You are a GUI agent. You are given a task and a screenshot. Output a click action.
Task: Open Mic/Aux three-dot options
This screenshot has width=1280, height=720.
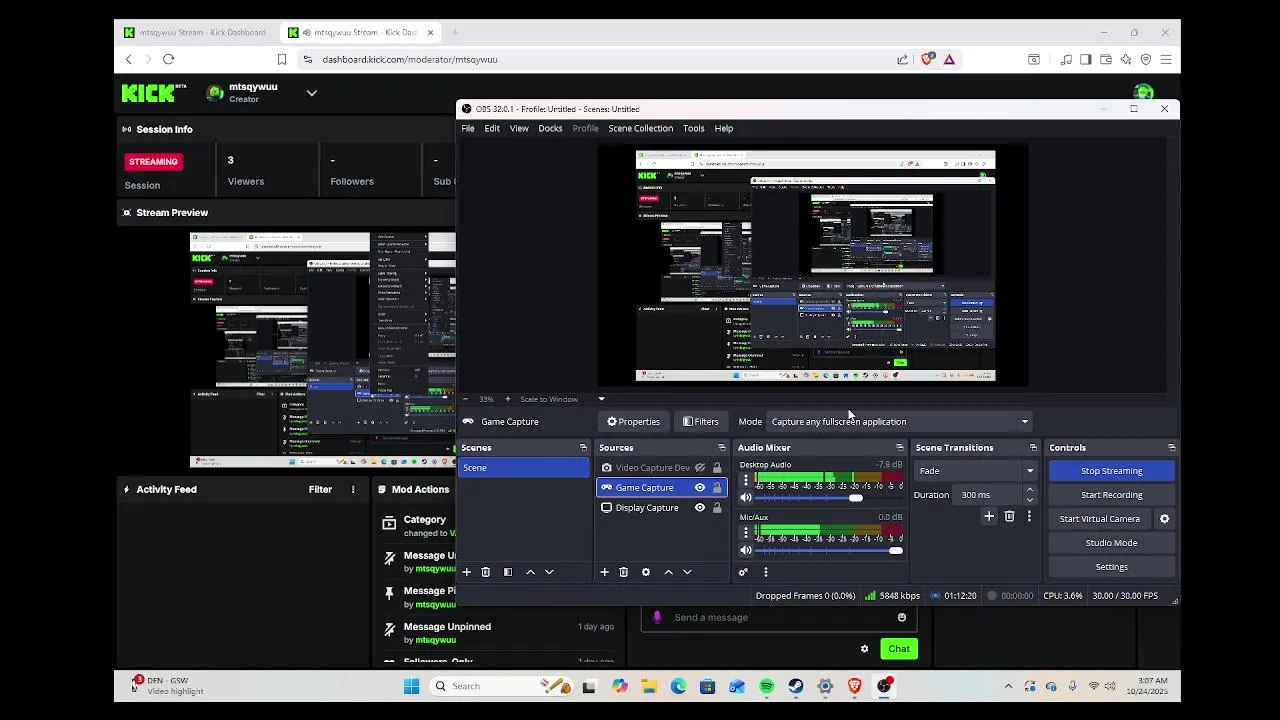click(745, 533)
